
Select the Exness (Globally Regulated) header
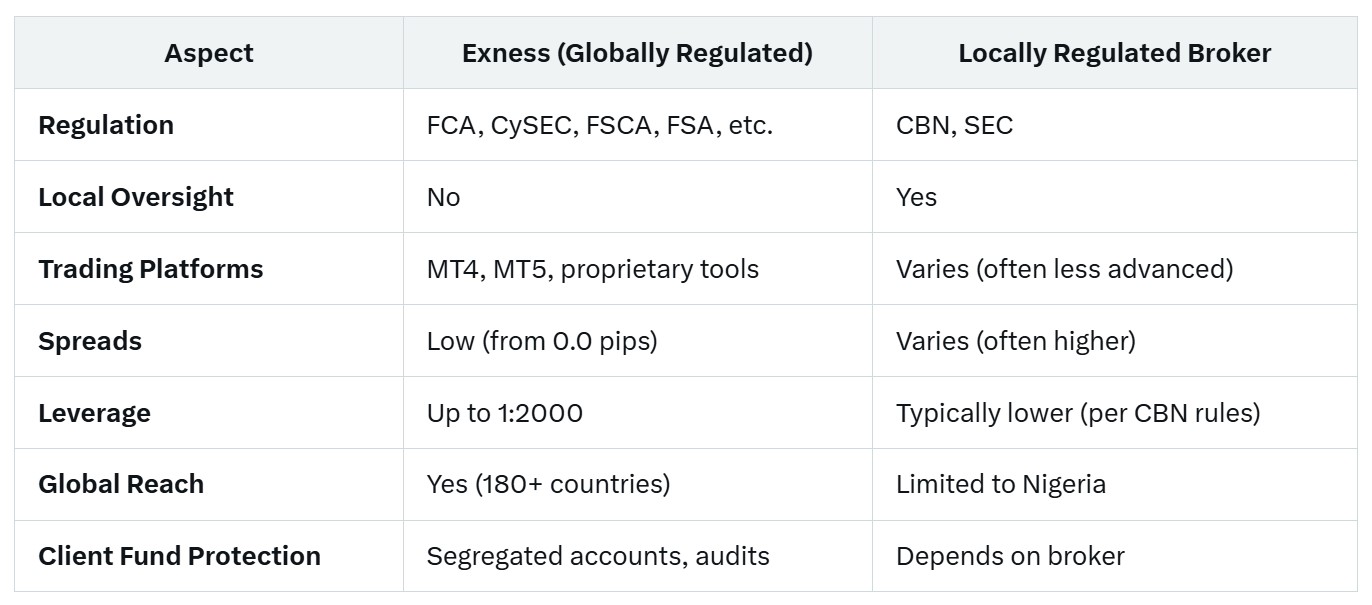[x=637, y=53]
